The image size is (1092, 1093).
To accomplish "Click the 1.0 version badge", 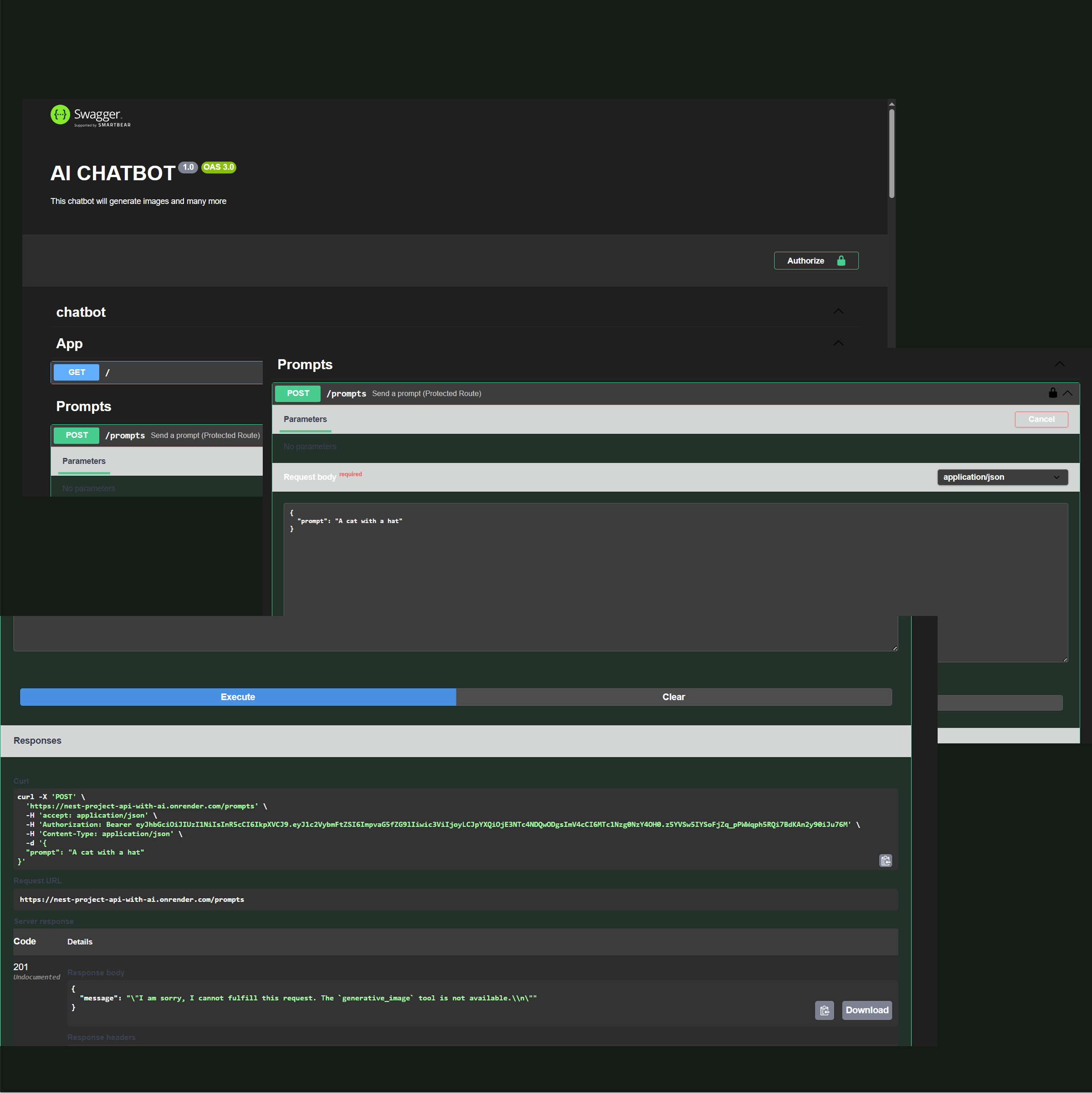I will click(188, 168).
